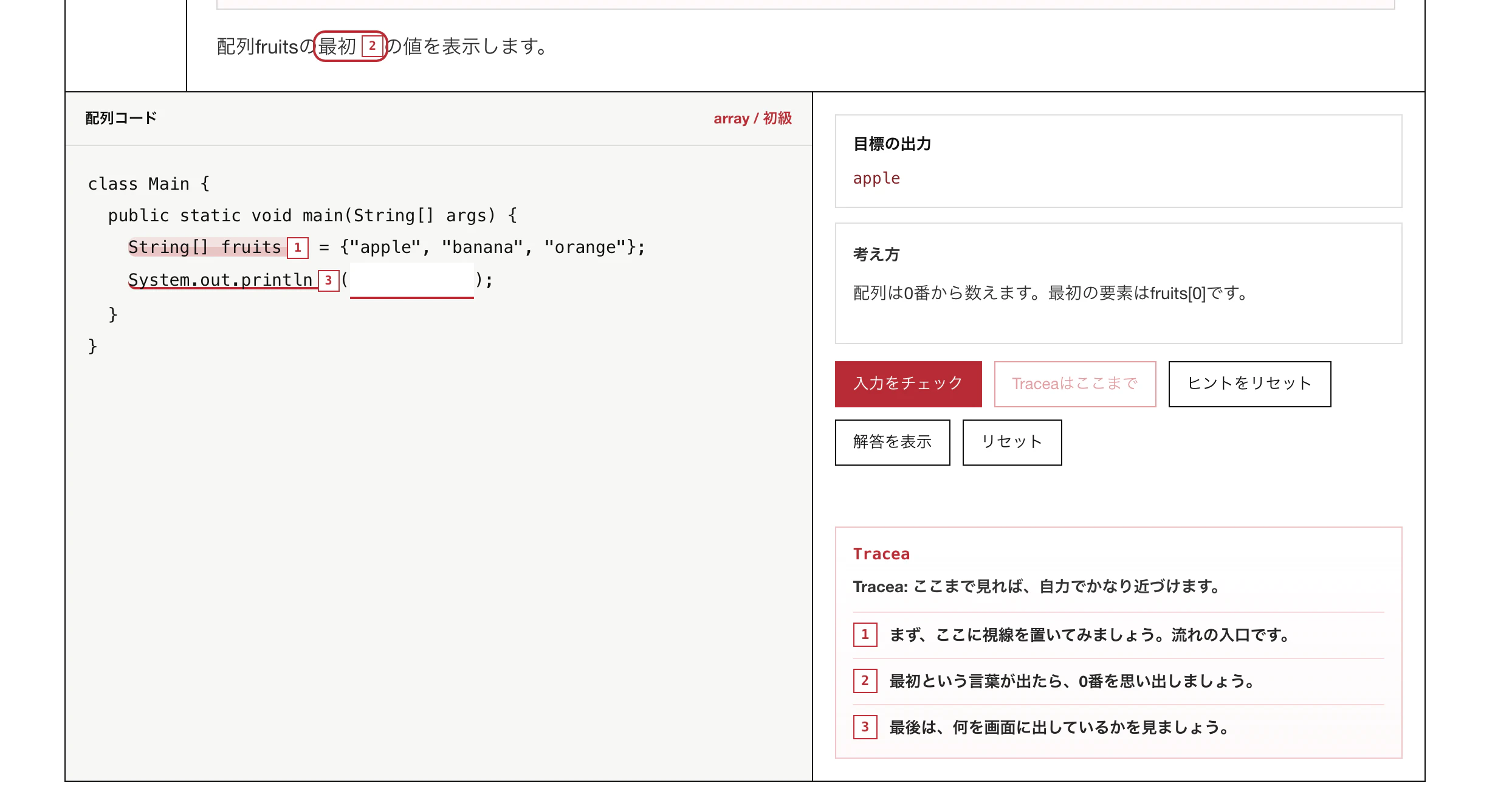Click the blank input field inside println
This screenshot has height=794, width=1512.
pos(411,280)
